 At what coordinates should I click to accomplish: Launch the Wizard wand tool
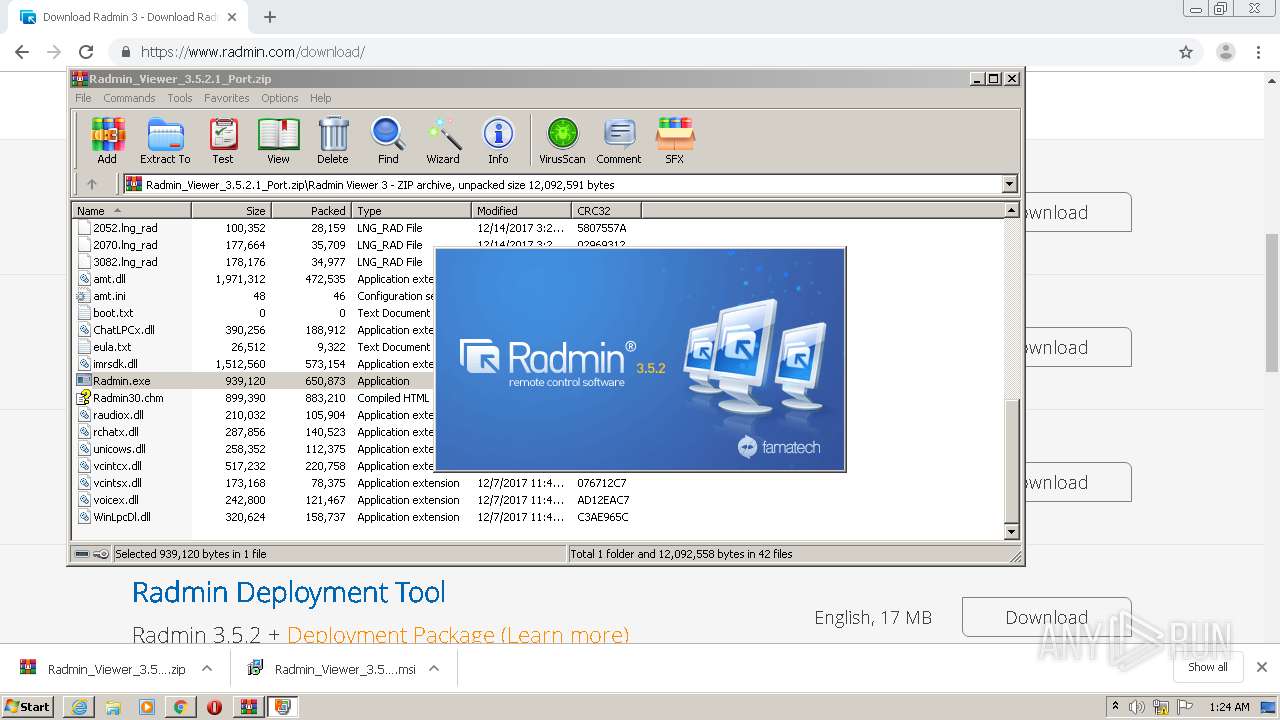(443, 141)
